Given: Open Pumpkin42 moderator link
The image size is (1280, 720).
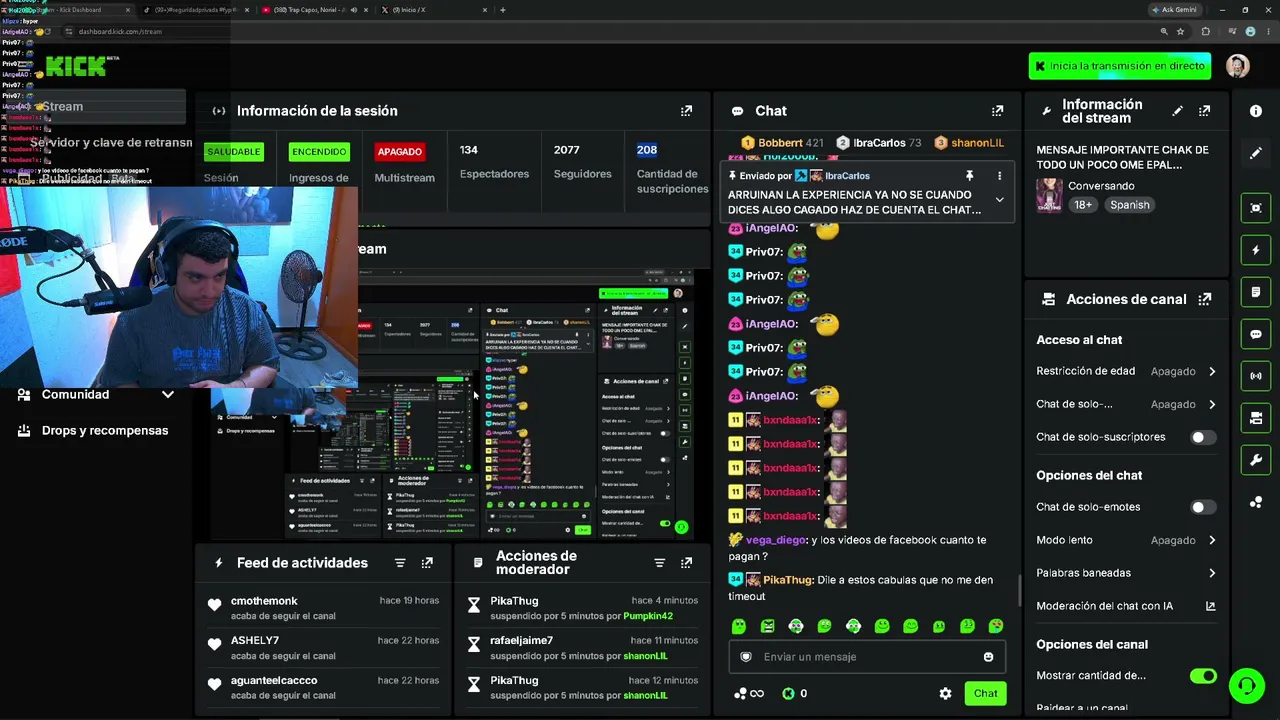Looking at the screenshot, I should [648, 616].
